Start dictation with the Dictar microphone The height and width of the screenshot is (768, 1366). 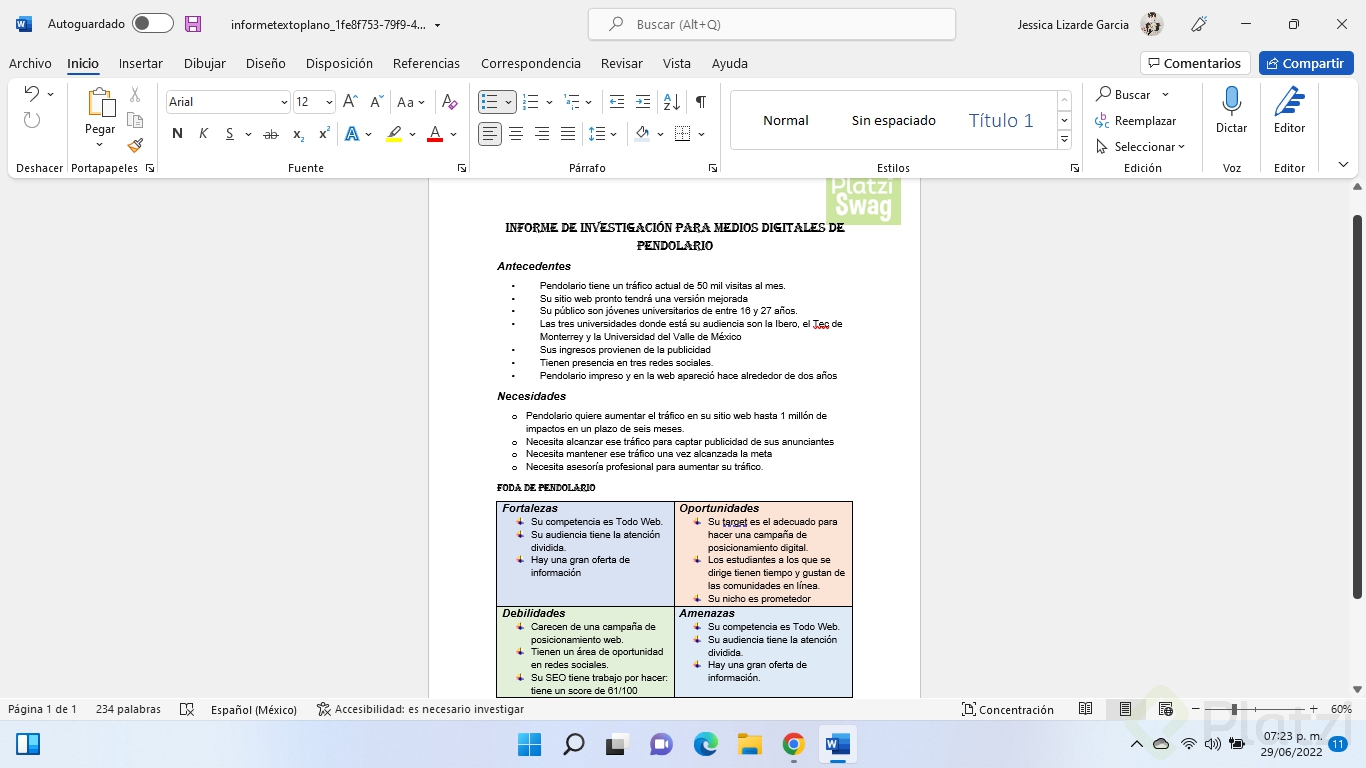(x=1231, y=110)
